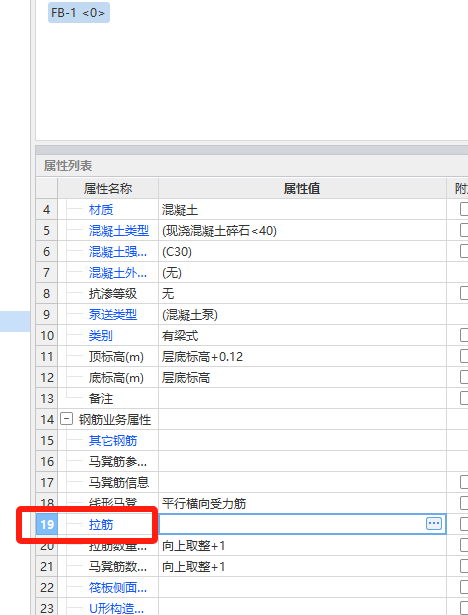Viewport: 468px width, 615px height.
Task: Click the 马凳筋信息 property name
Action: click(x=119, y=482)
